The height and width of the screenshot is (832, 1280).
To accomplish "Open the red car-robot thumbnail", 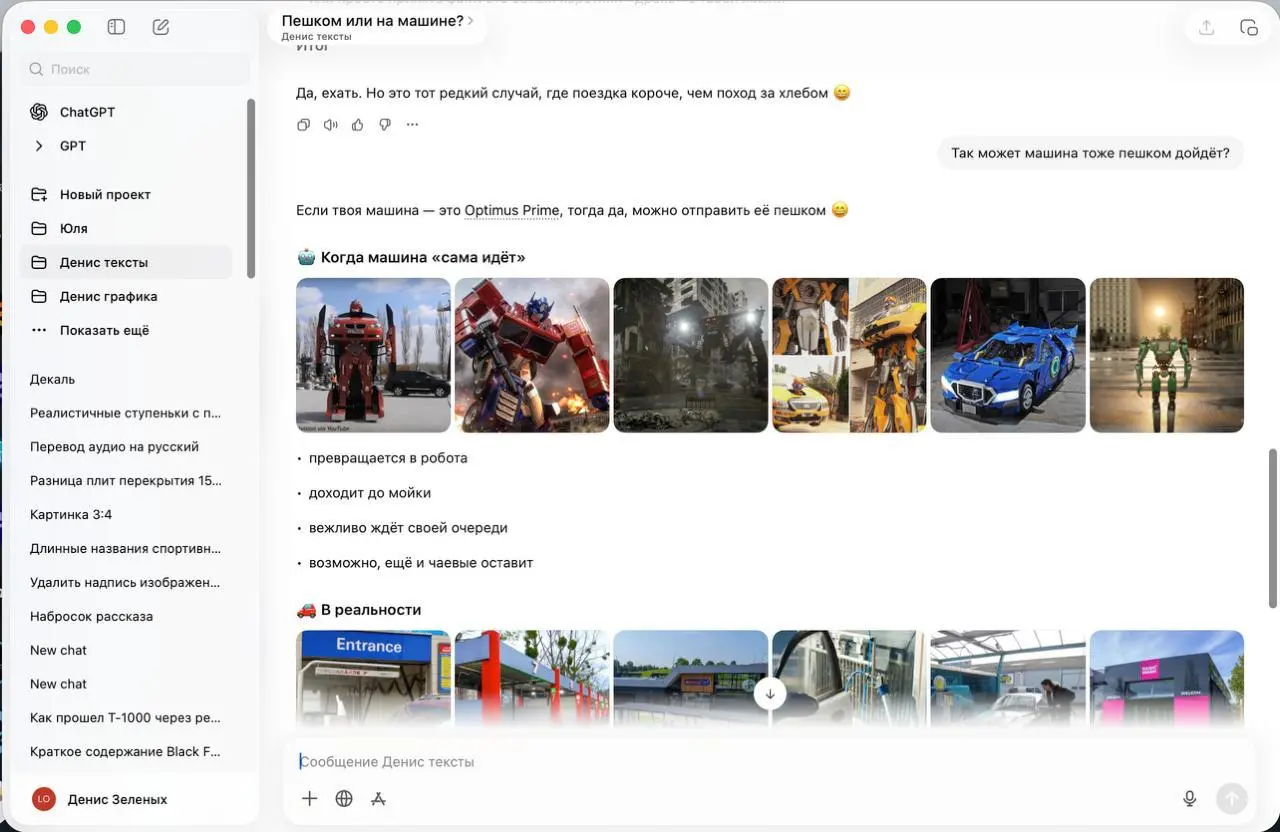I will pyautogui.click(x=373, y=355).
